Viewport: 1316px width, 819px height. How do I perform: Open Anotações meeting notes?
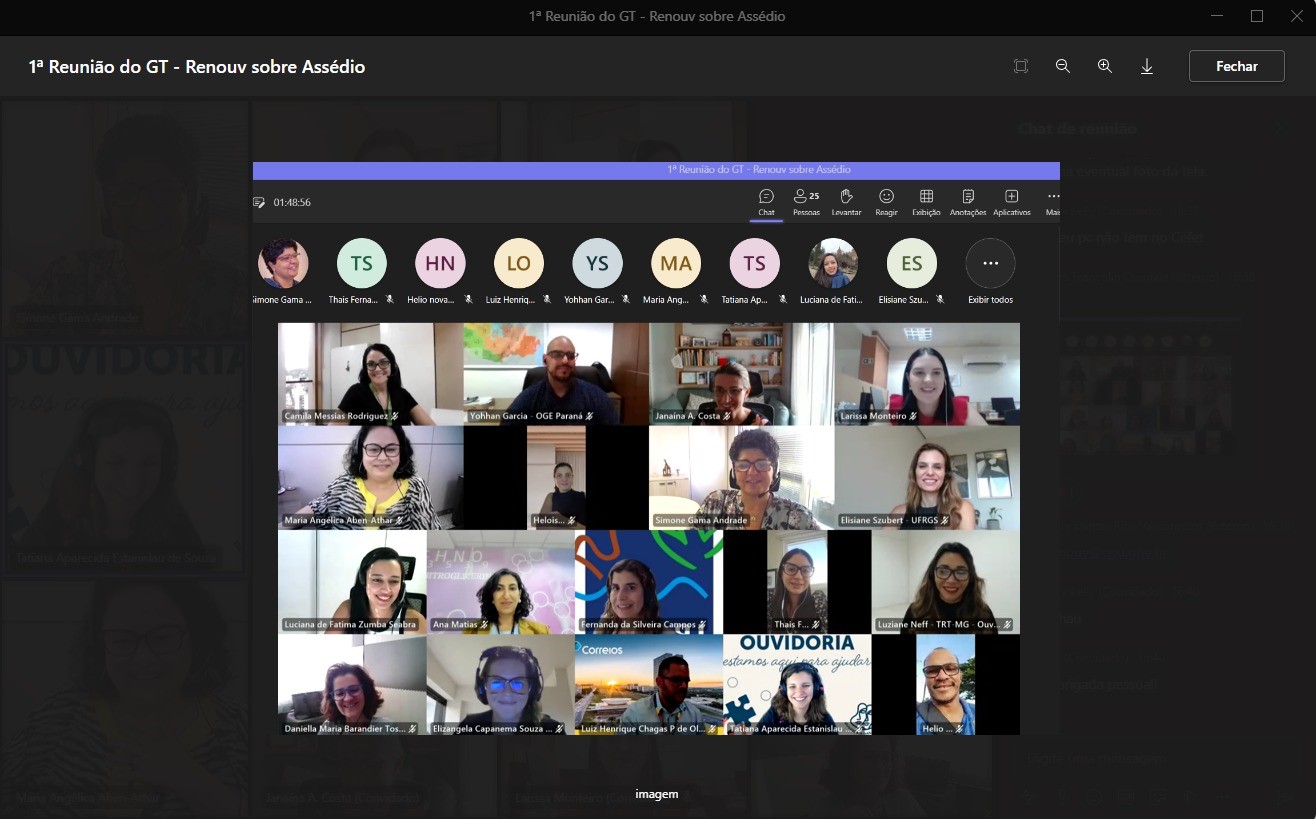point(968,201)
